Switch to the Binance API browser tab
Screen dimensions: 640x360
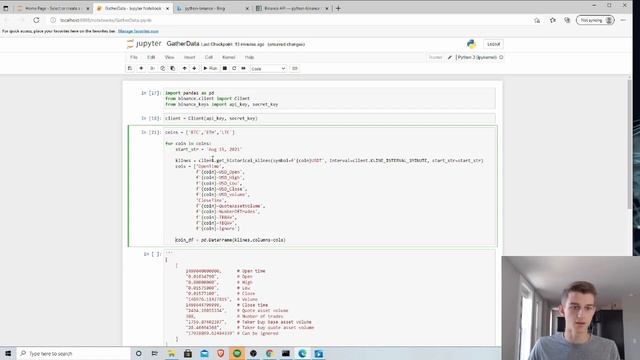292,8
